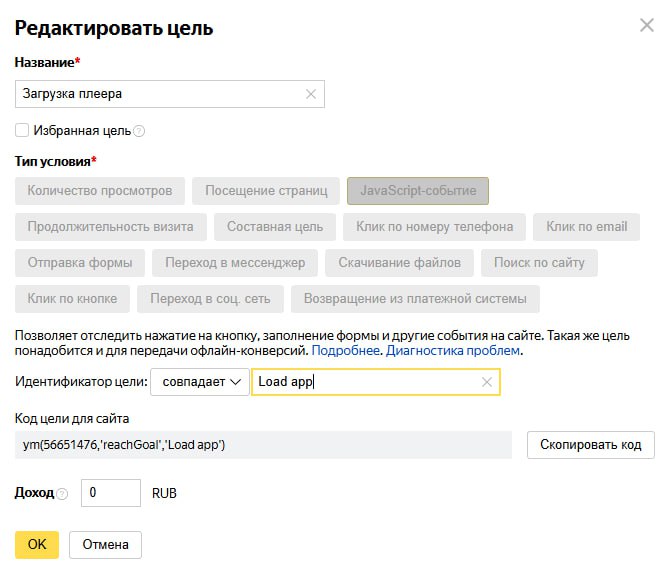
Task: Open the Диагностика проблем link
Action: pos(453,351)
